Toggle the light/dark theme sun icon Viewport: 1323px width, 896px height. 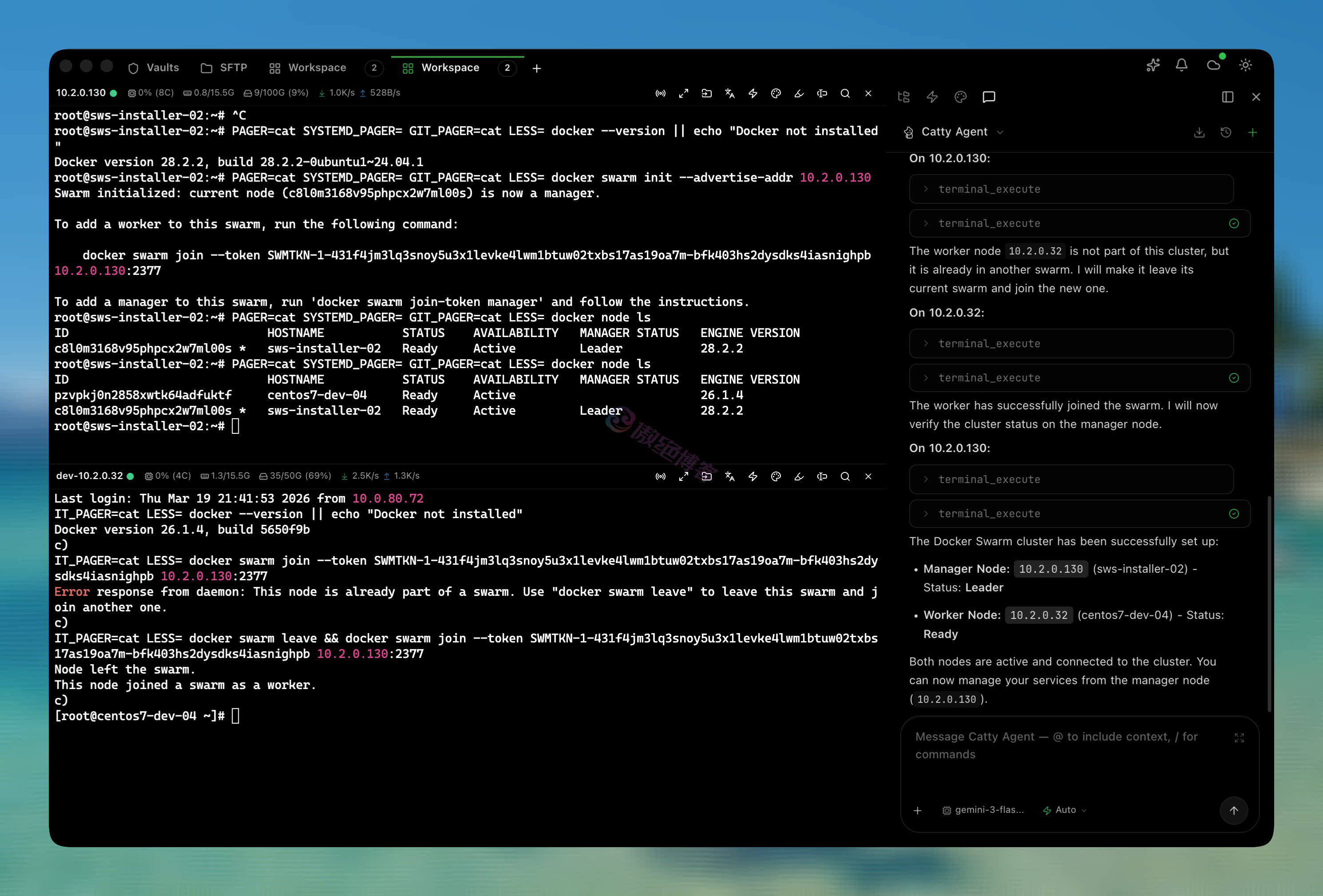coord(1246,65)
